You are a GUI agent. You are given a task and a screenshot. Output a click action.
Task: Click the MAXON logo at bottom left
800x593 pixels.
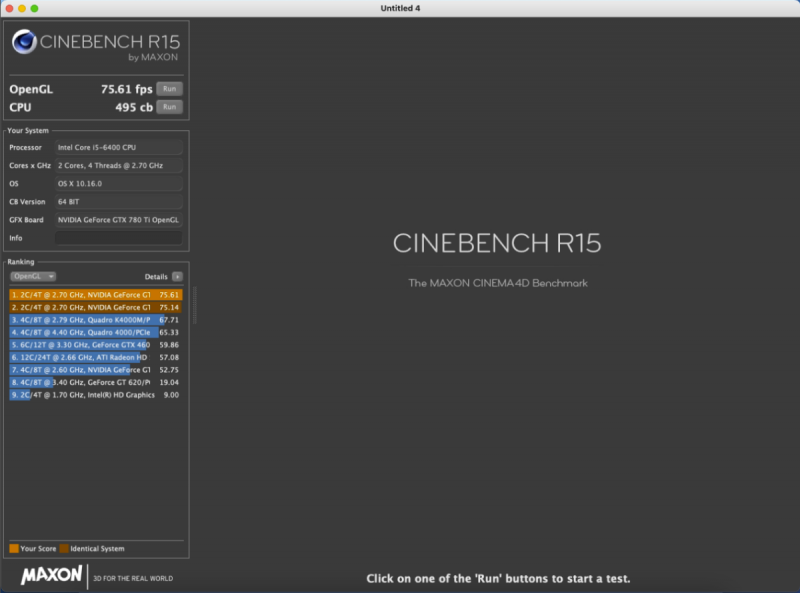(50, 578)
